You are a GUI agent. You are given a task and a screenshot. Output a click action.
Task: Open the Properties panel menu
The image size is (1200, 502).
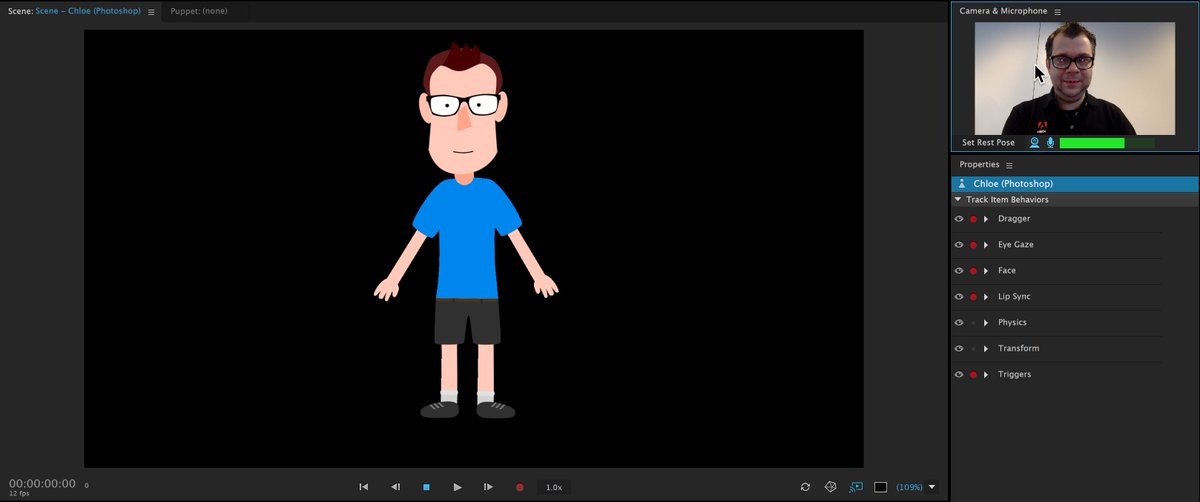1009,165
